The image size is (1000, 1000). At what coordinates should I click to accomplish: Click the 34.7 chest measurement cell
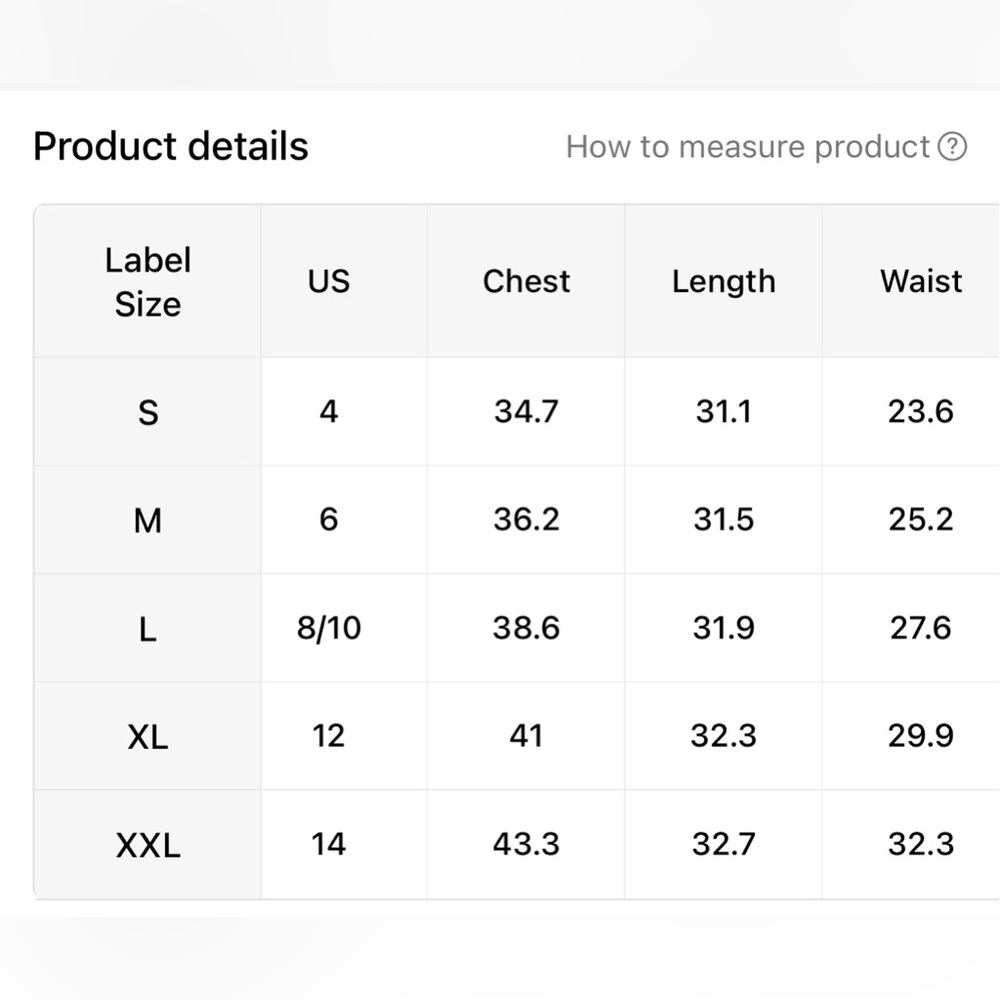(x=526, y=411)
